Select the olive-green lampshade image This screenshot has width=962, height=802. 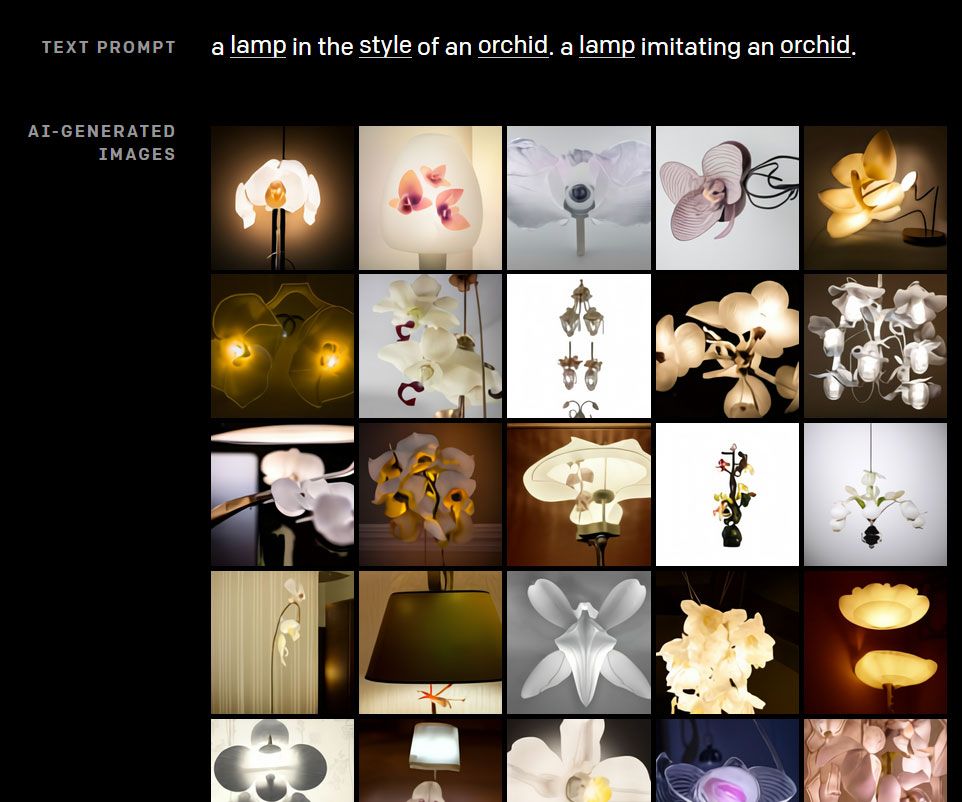(x=430, y=642)
